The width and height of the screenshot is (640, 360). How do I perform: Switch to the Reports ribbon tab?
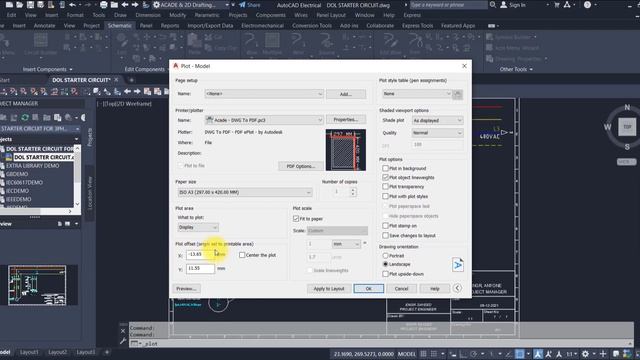point(170,25)
